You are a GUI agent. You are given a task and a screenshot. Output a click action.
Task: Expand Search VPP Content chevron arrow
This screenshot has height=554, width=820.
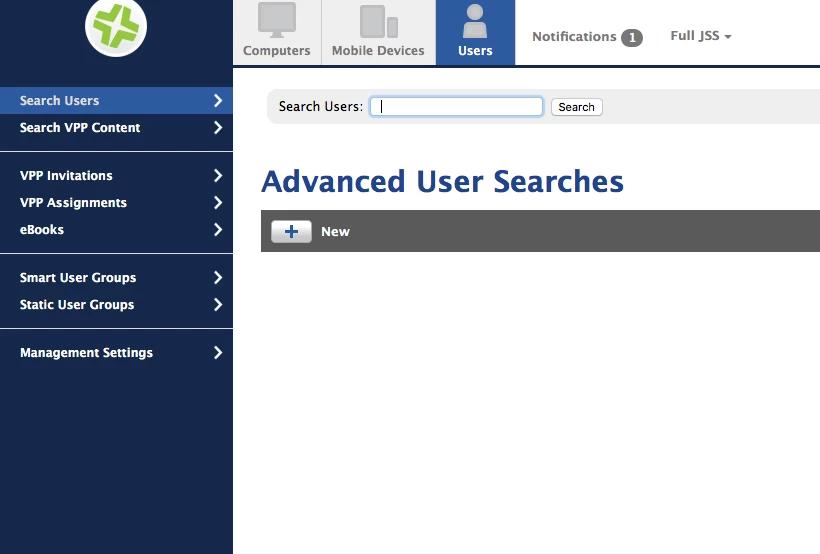(218, 128)
